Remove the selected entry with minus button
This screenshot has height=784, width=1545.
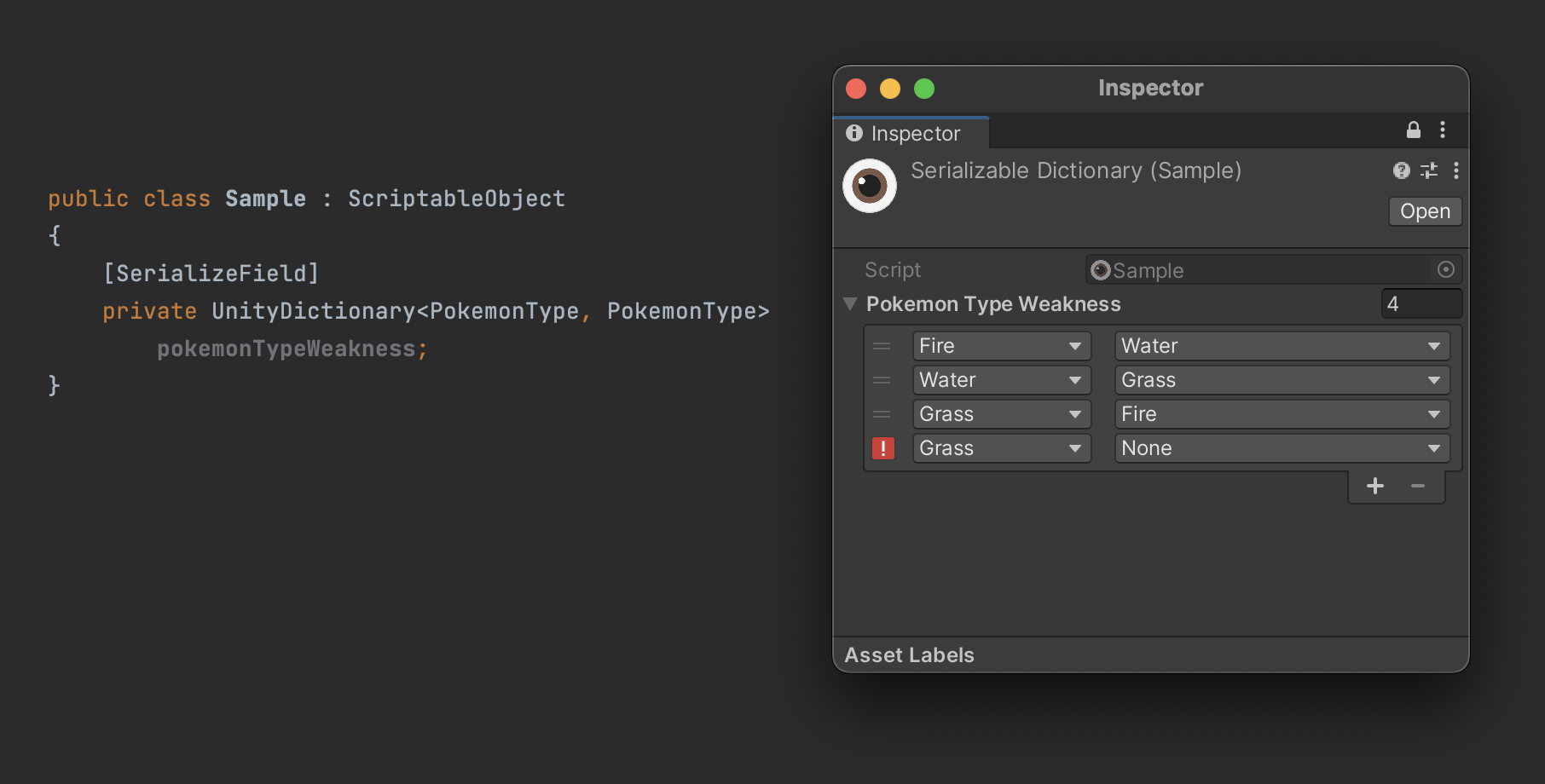click(x=1418, y=486)
